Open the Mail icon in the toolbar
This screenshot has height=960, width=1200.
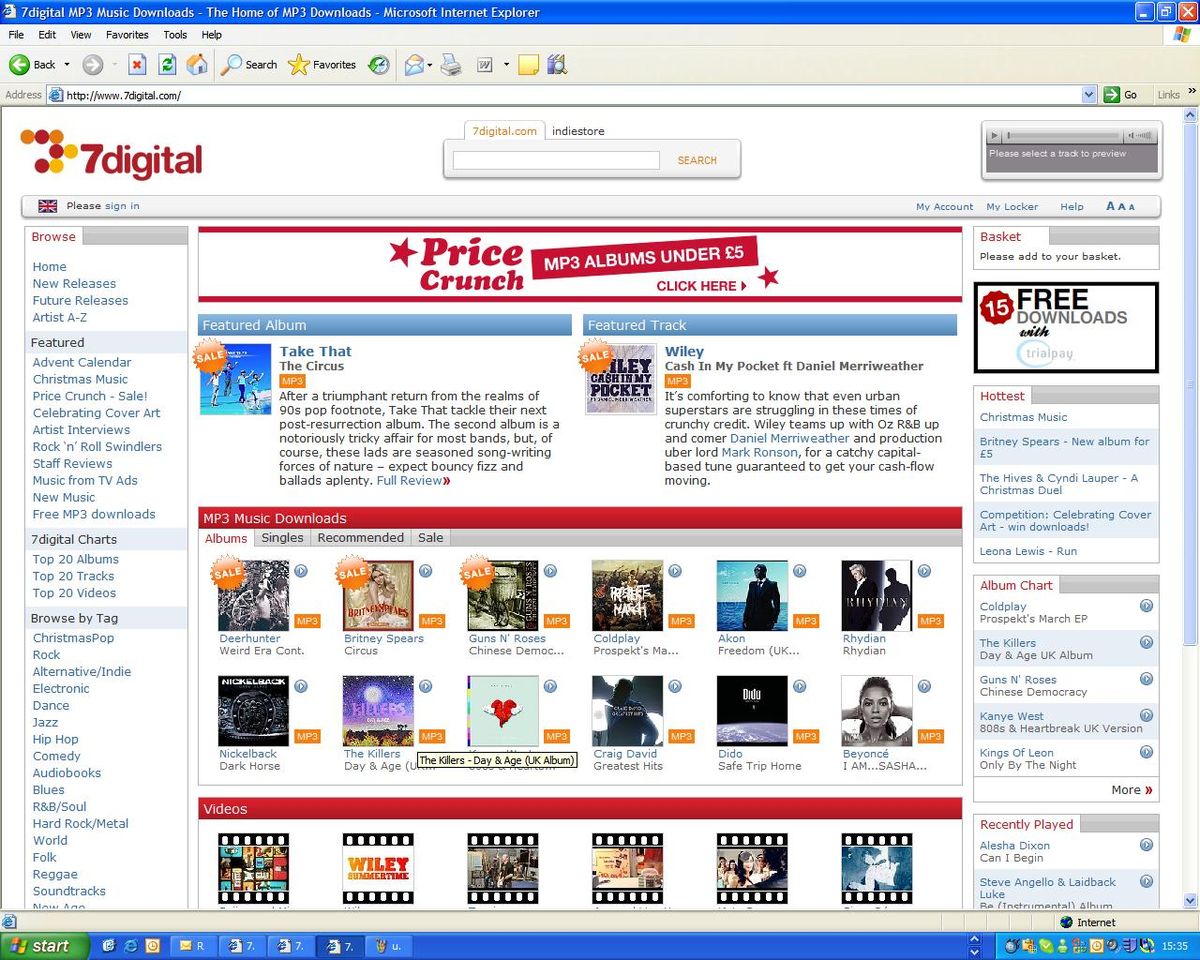414,64
